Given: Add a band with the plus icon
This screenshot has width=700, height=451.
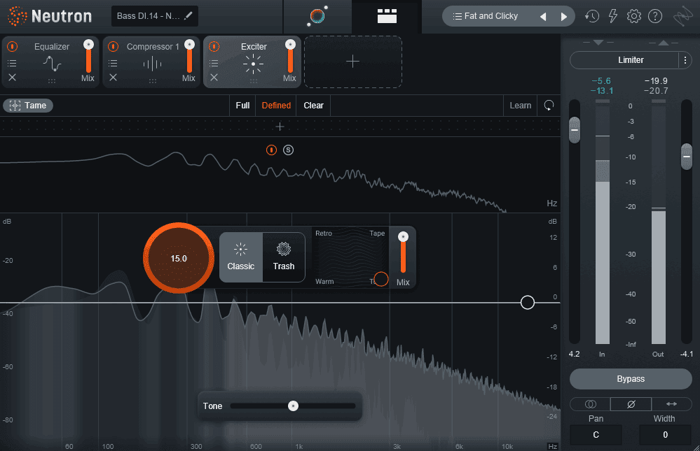Looking at the screenshot, I should pos(280,127).
